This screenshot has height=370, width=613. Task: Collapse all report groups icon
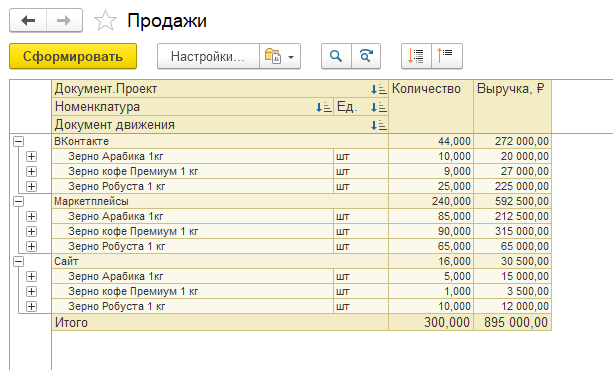coord(447,56)
